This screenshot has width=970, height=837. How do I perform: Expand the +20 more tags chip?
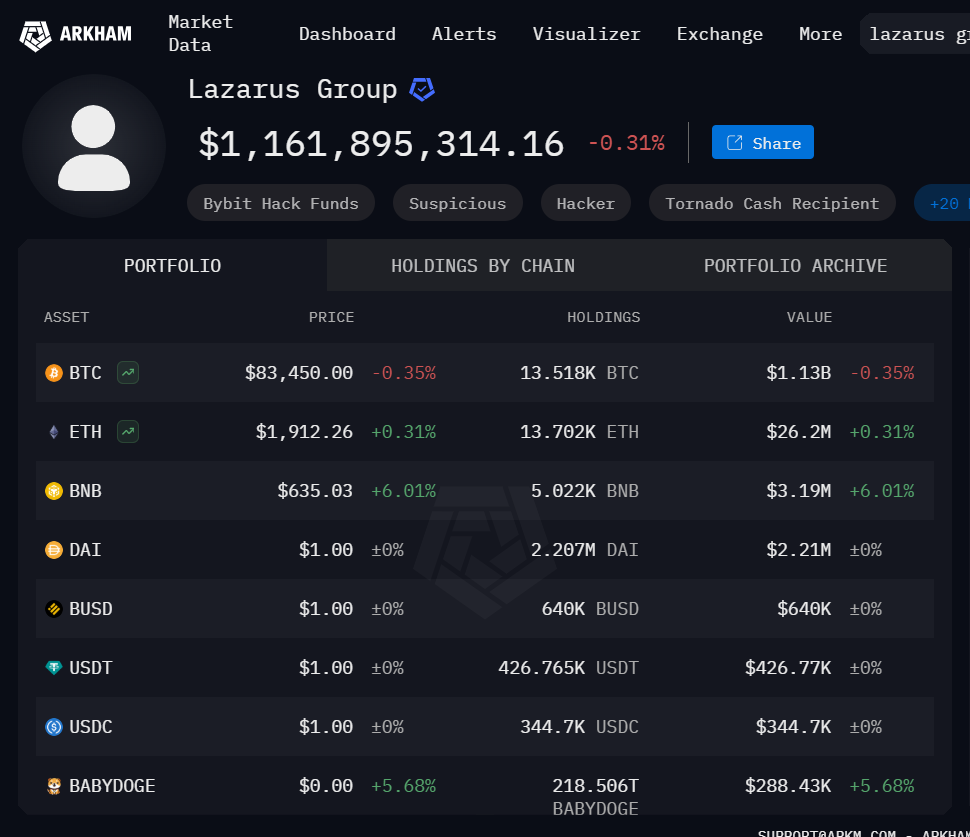pos(942,203)
